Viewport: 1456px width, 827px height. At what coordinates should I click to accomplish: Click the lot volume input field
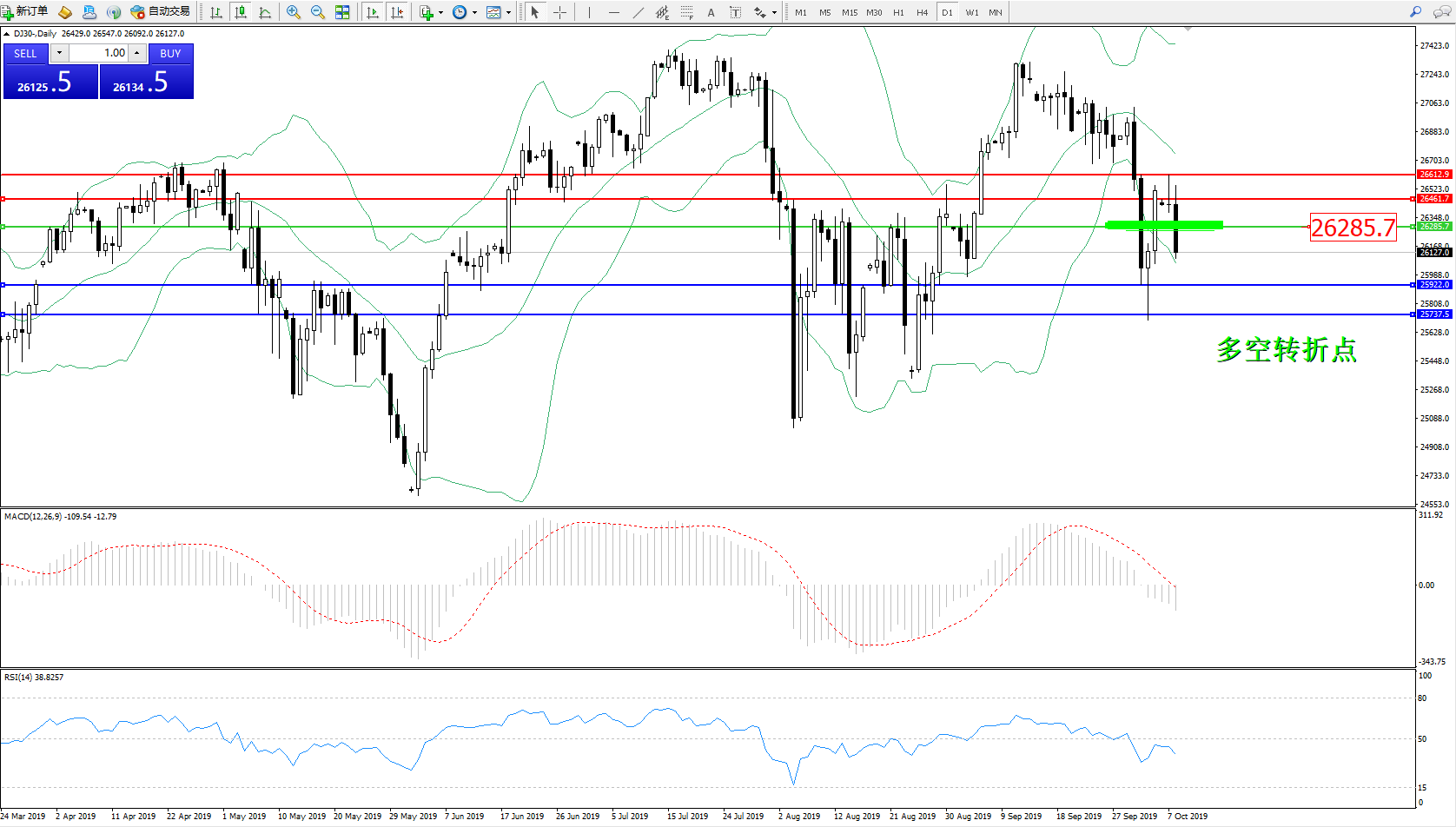pyautogui.click(x=98, y=53)
